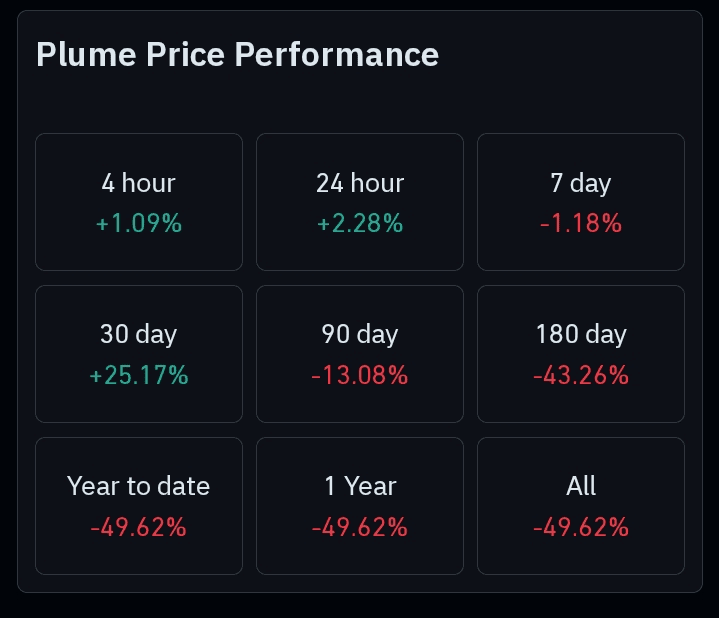Select the 24 hour label
This screenshot has height=618, width=719.
(x=360, y=183)
